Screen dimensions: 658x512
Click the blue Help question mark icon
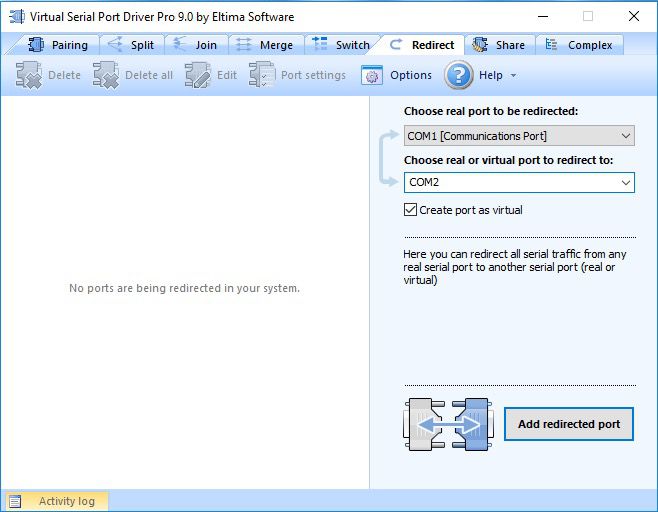pyautogui.click(x=459, y=75)
